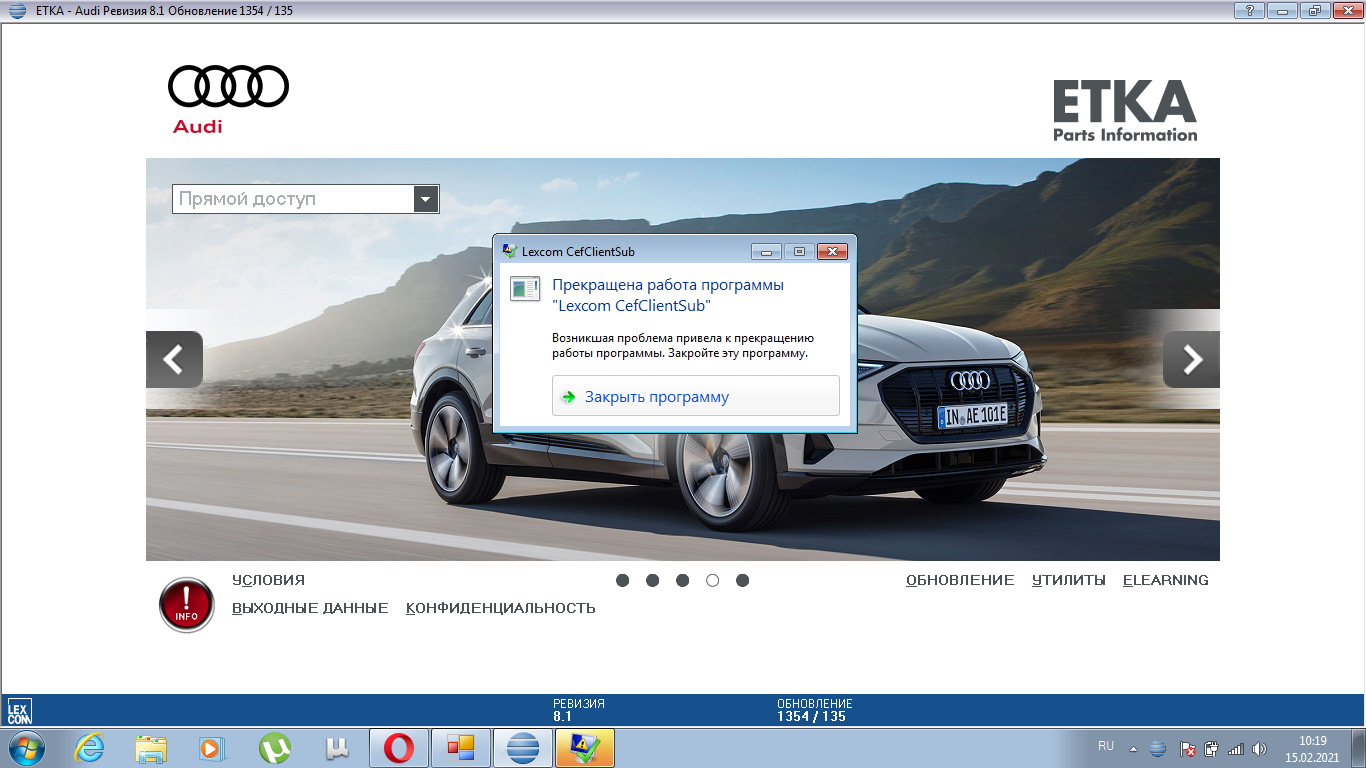Select the fifth carousel dot
This screenshot has width=1366, height=768.
[x=742, y=580]
